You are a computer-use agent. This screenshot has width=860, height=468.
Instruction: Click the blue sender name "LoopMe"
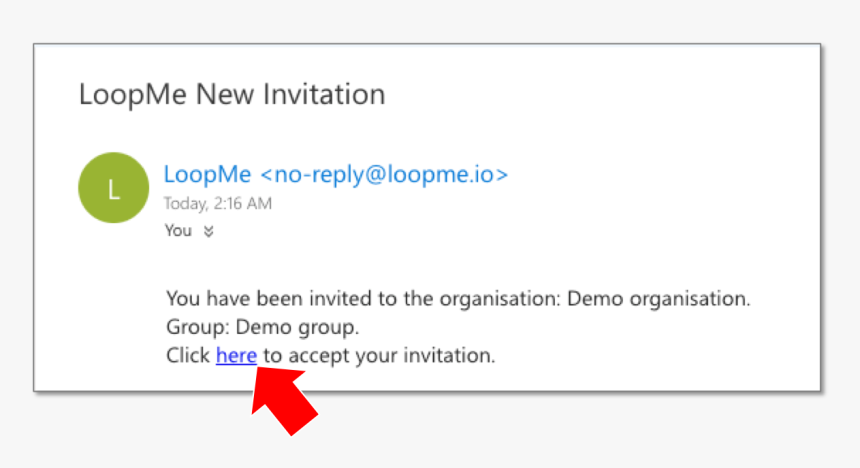[207, 174]
